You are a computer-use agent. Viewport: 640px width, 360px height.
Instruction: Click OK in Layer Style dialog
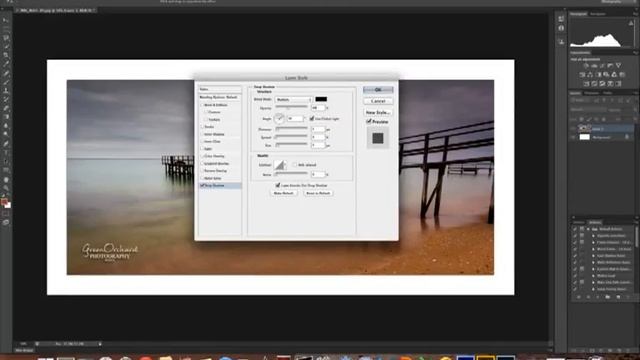[378, 90]
